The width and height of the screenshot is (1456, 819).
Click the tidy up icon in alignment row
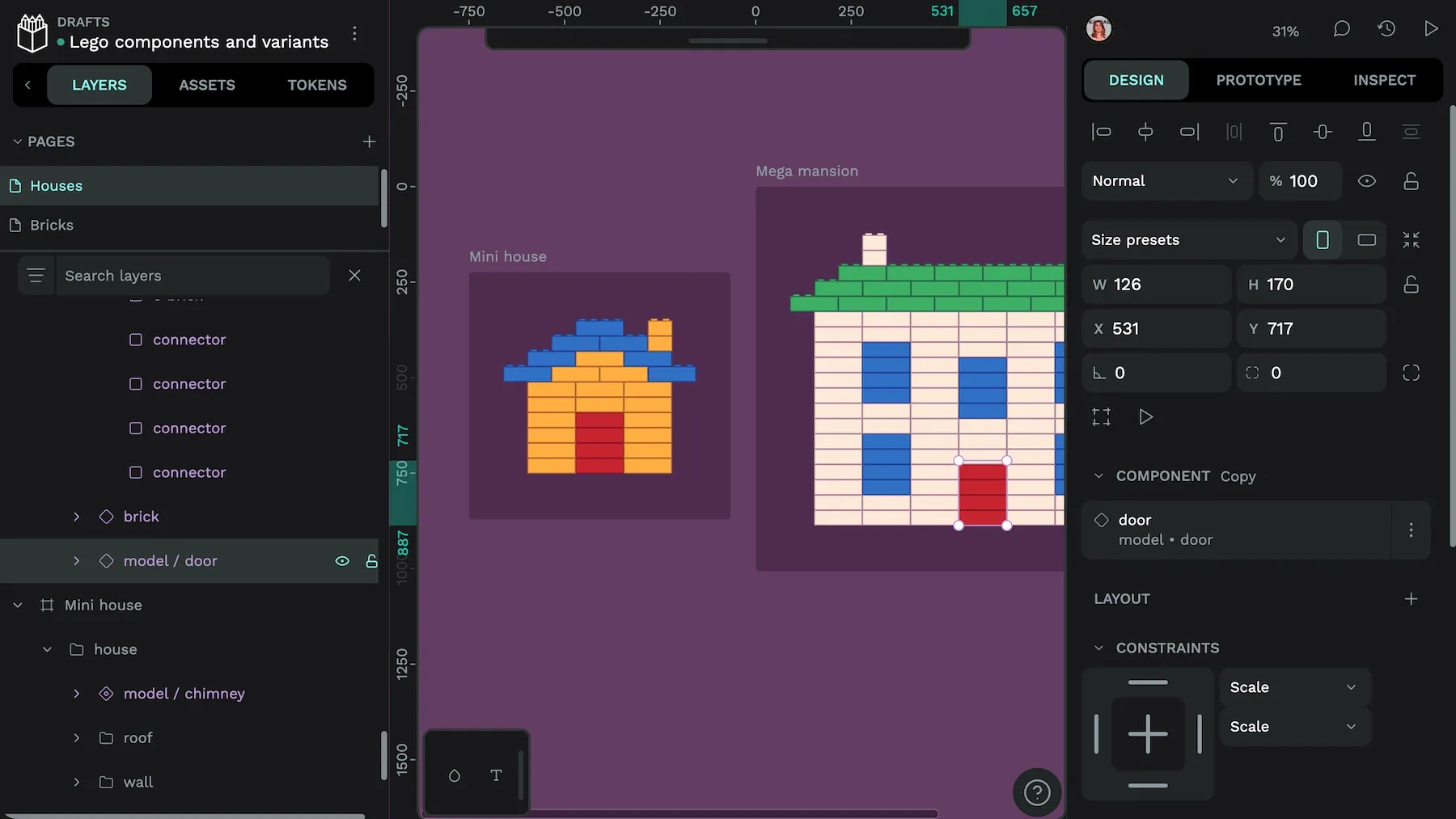(1412, 131)
